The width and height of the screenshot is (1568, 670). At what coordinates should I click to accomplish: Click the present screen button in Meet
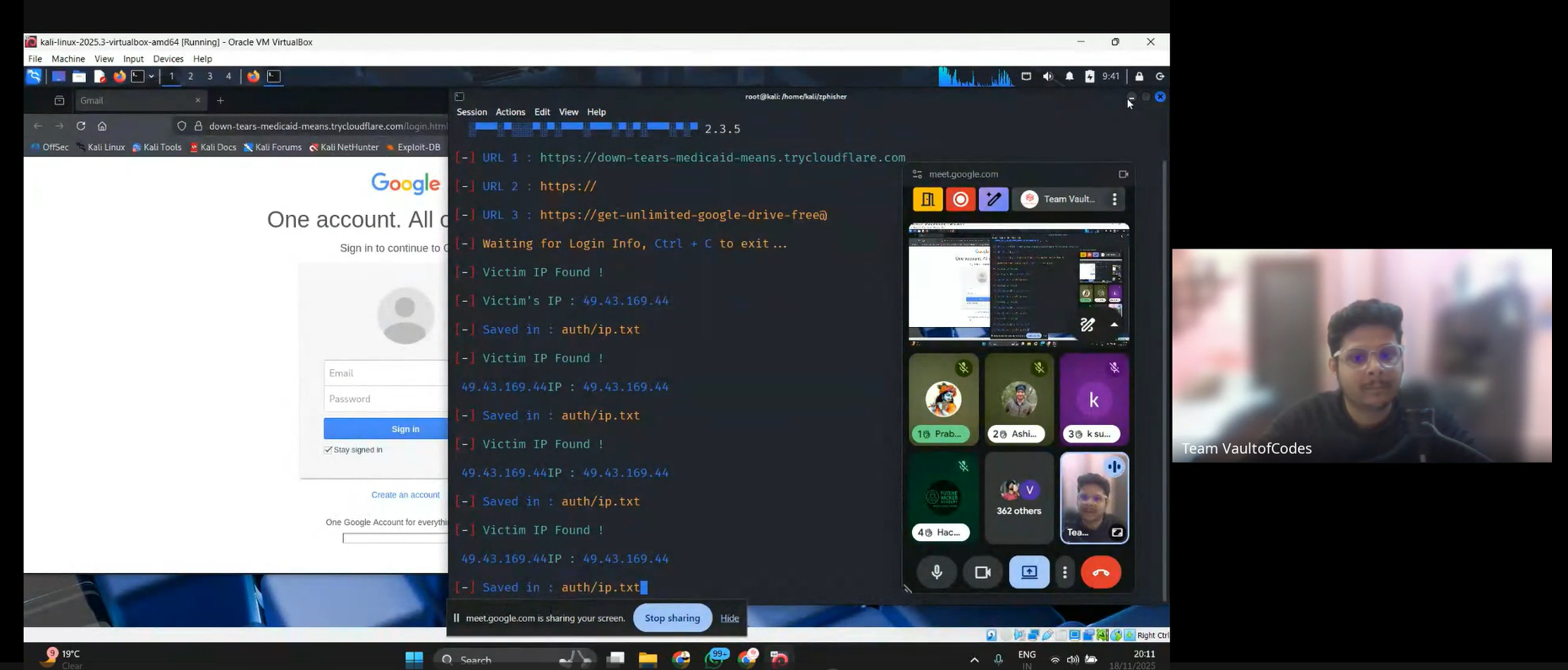pos(1029,573)
